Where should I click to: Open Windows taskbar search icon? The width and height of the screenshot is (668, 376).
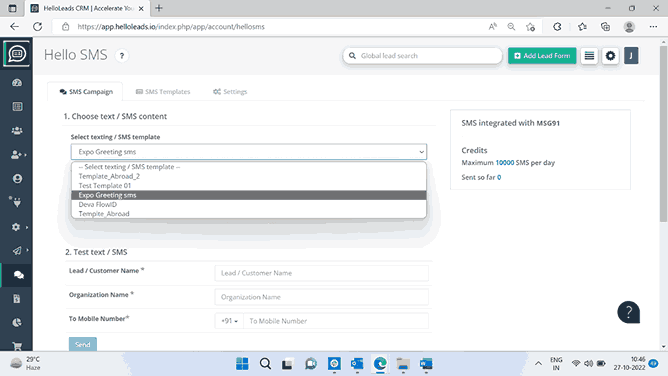(x=265, y=364)
